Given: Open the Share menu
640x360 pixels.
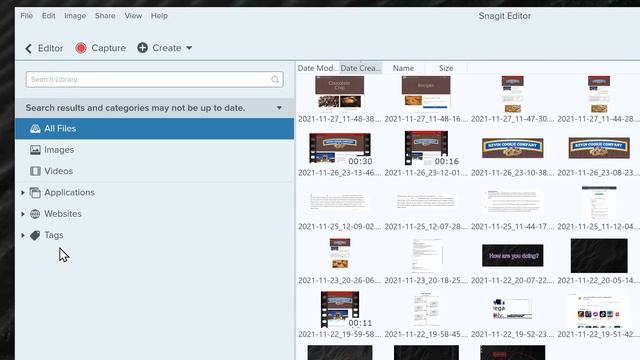Looking at the screenshot, I should point(105,16).
